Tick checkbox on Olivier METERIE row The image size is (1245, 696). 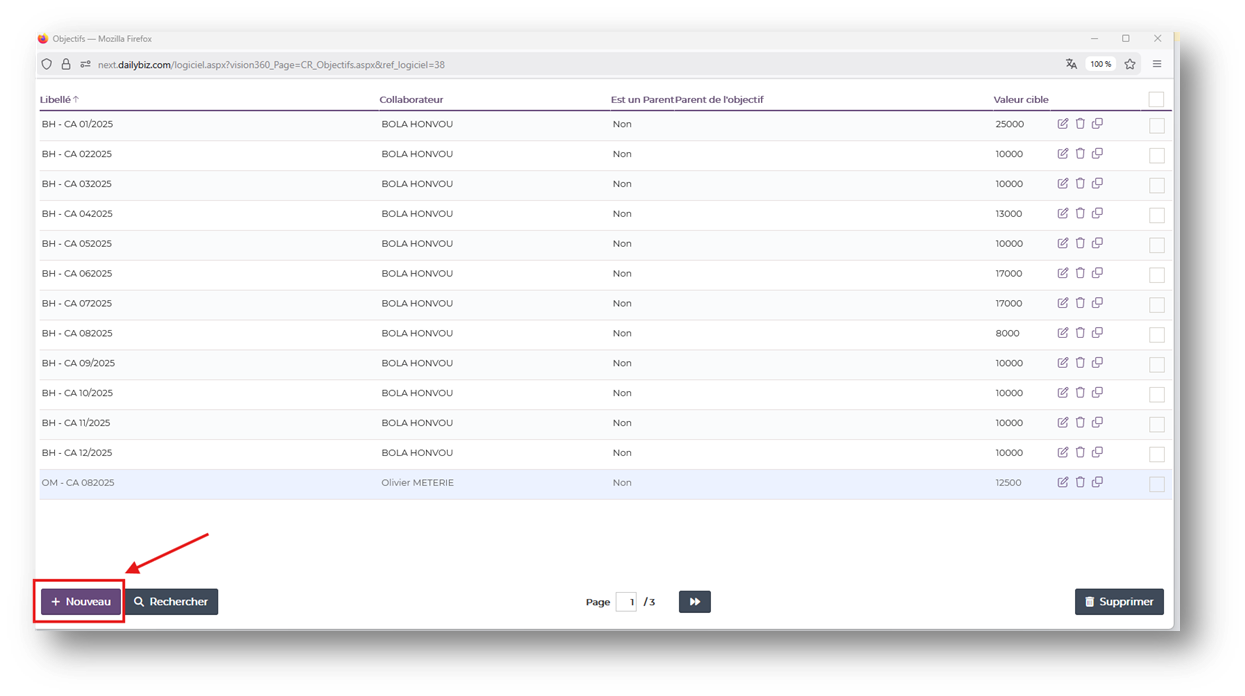(x=1156, y=484)
